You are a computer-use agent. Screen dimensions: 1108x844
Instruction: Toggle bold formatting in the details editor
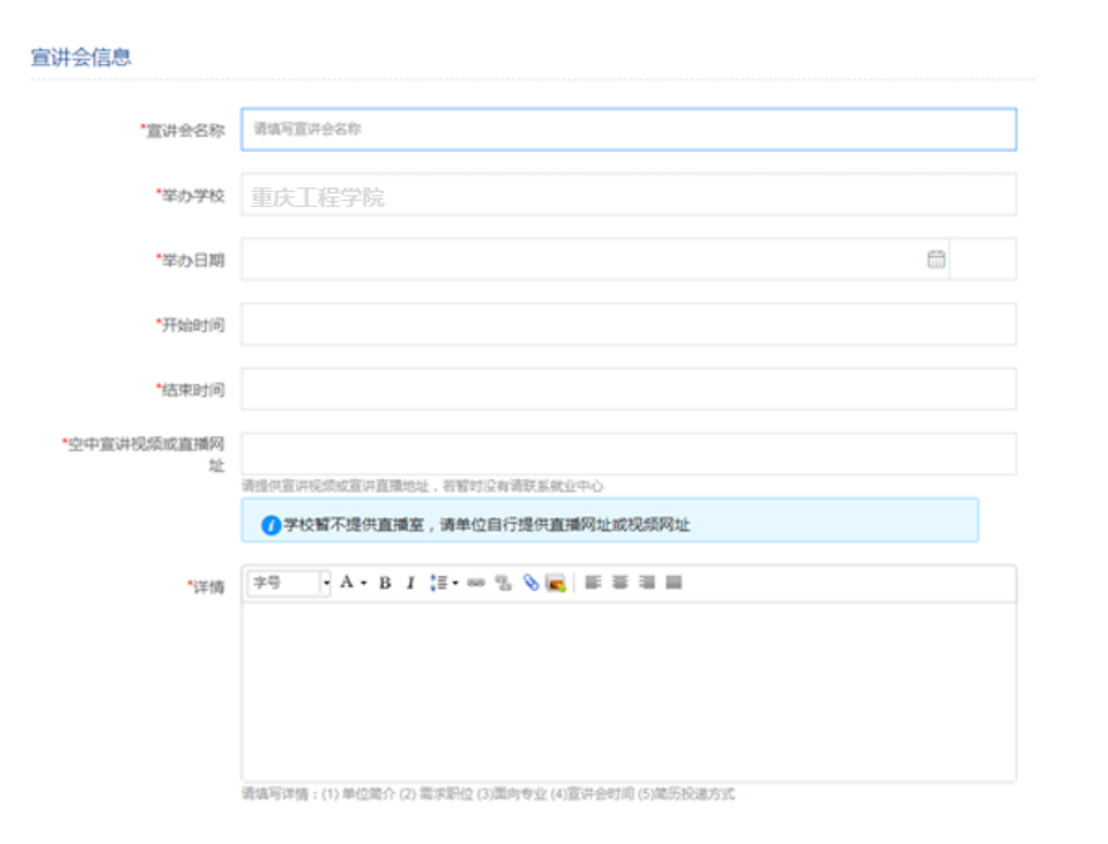(385, 583)
